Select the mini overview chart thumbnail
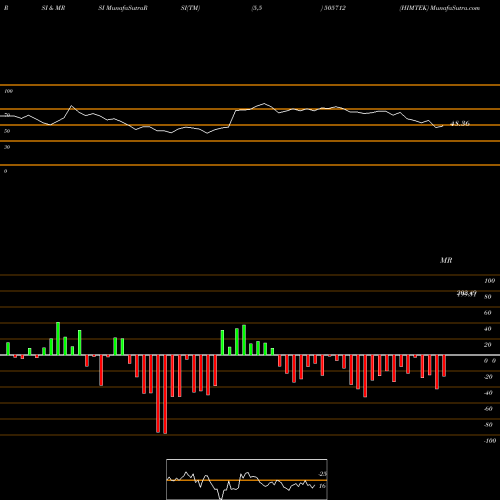 tap(247, 479)
